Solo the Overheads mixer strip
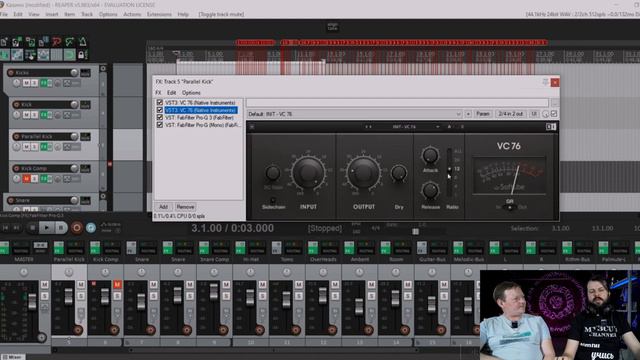Image resolution: width=640 pixels, height=360 pixels. tap(335, 296)
